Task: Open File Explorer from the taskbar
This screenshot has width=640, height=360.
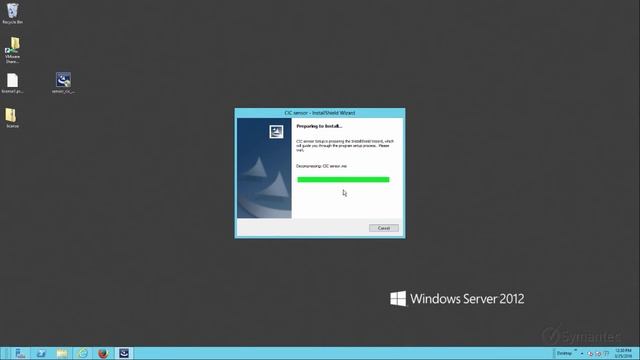Action: coord(62,353)
